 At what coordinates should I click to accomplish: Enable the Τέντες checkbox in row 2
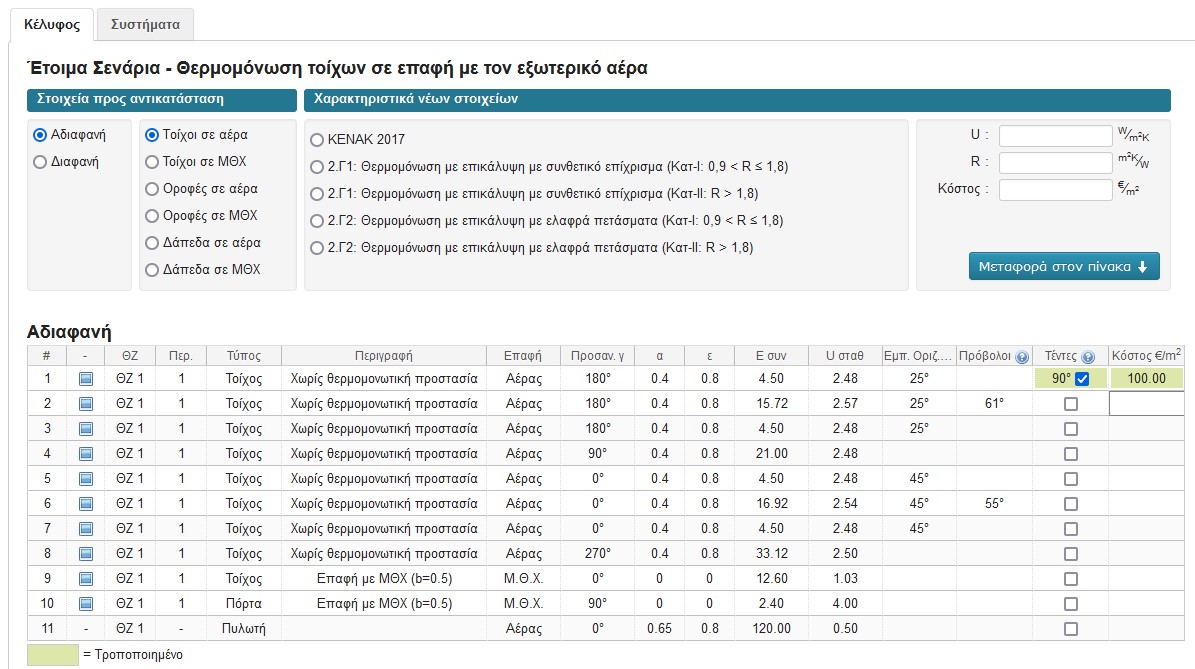click(1071, 404)
